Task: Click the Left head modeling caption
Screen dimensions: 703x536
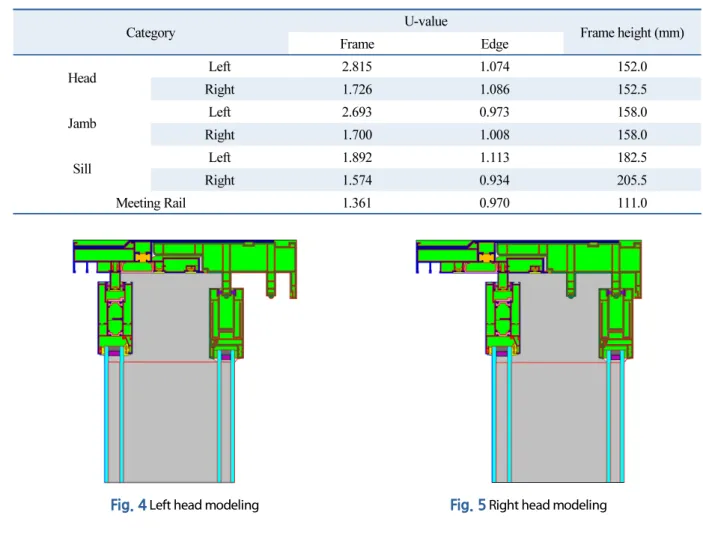Action: 204,505
